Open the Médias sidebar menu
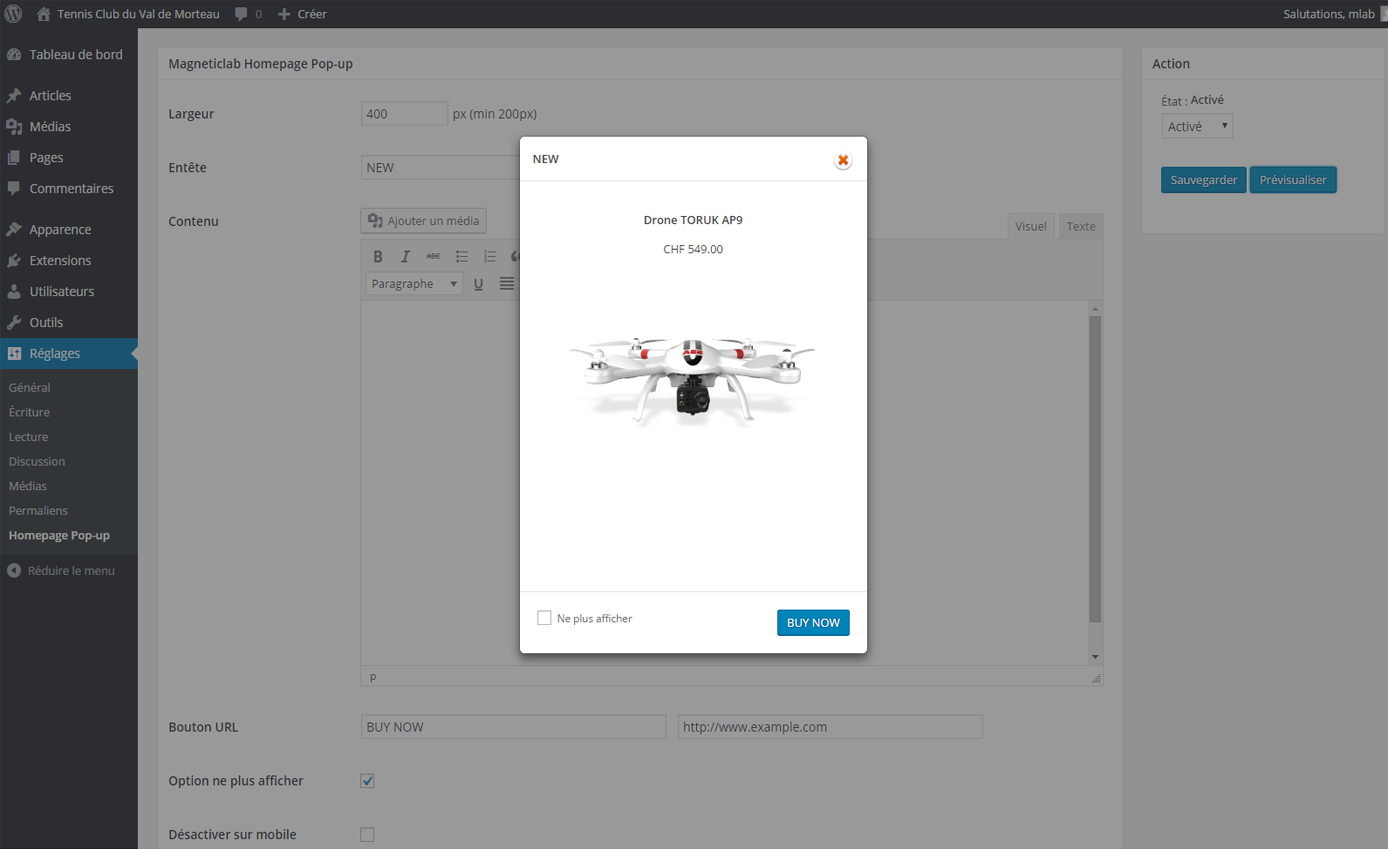 [x=68, y=126]
